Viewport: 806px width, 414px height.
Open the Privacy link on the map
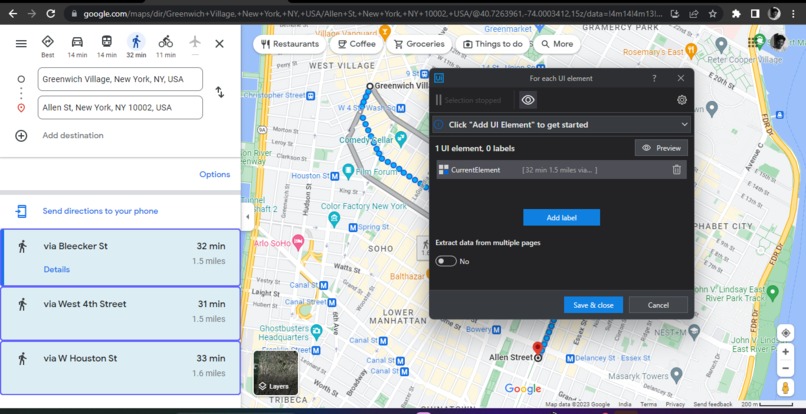675,404
